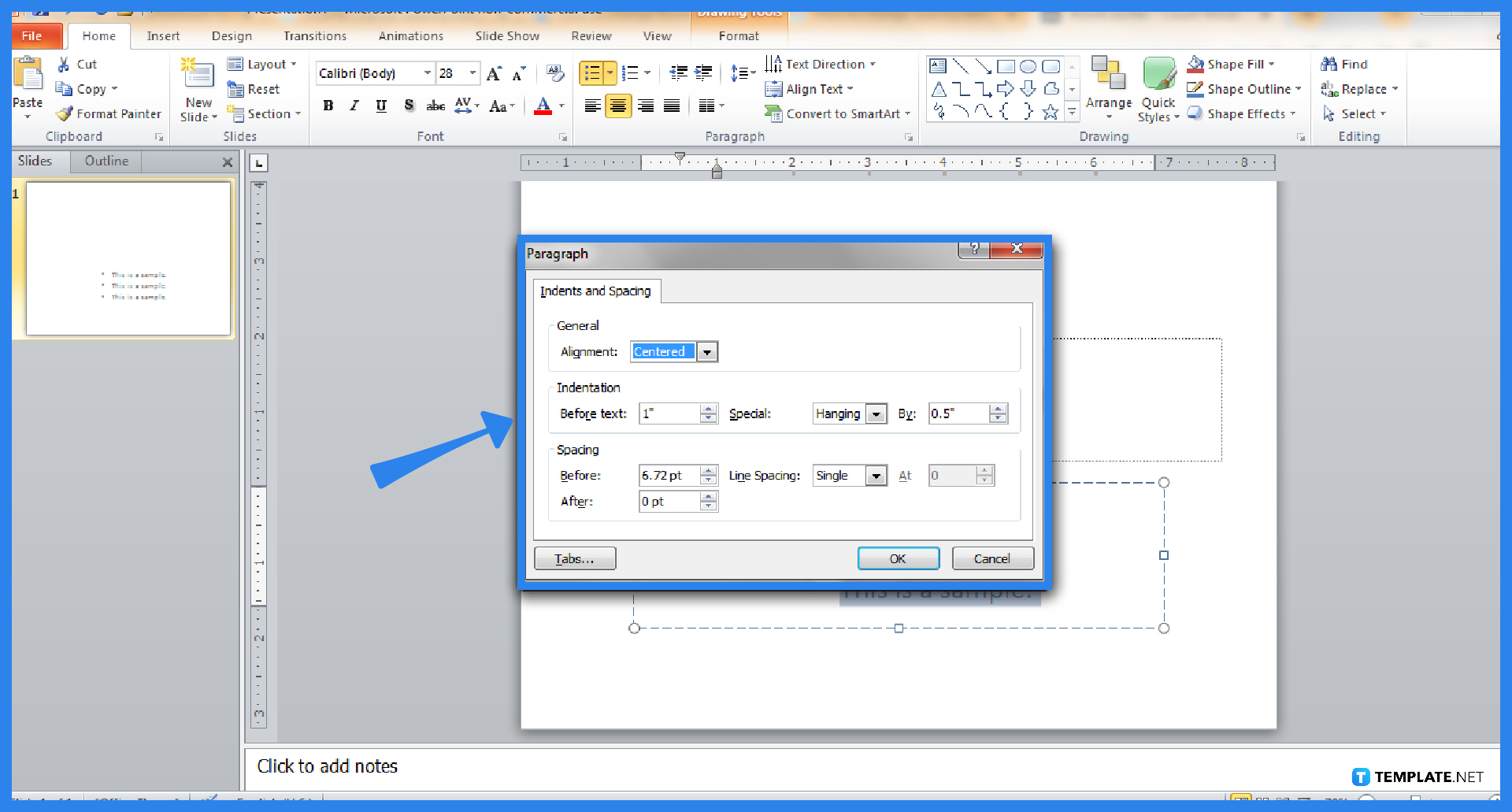Switch to the Slide Show tab
The width and height of the screenshot is (1512, 812).
tap(507, 36)
